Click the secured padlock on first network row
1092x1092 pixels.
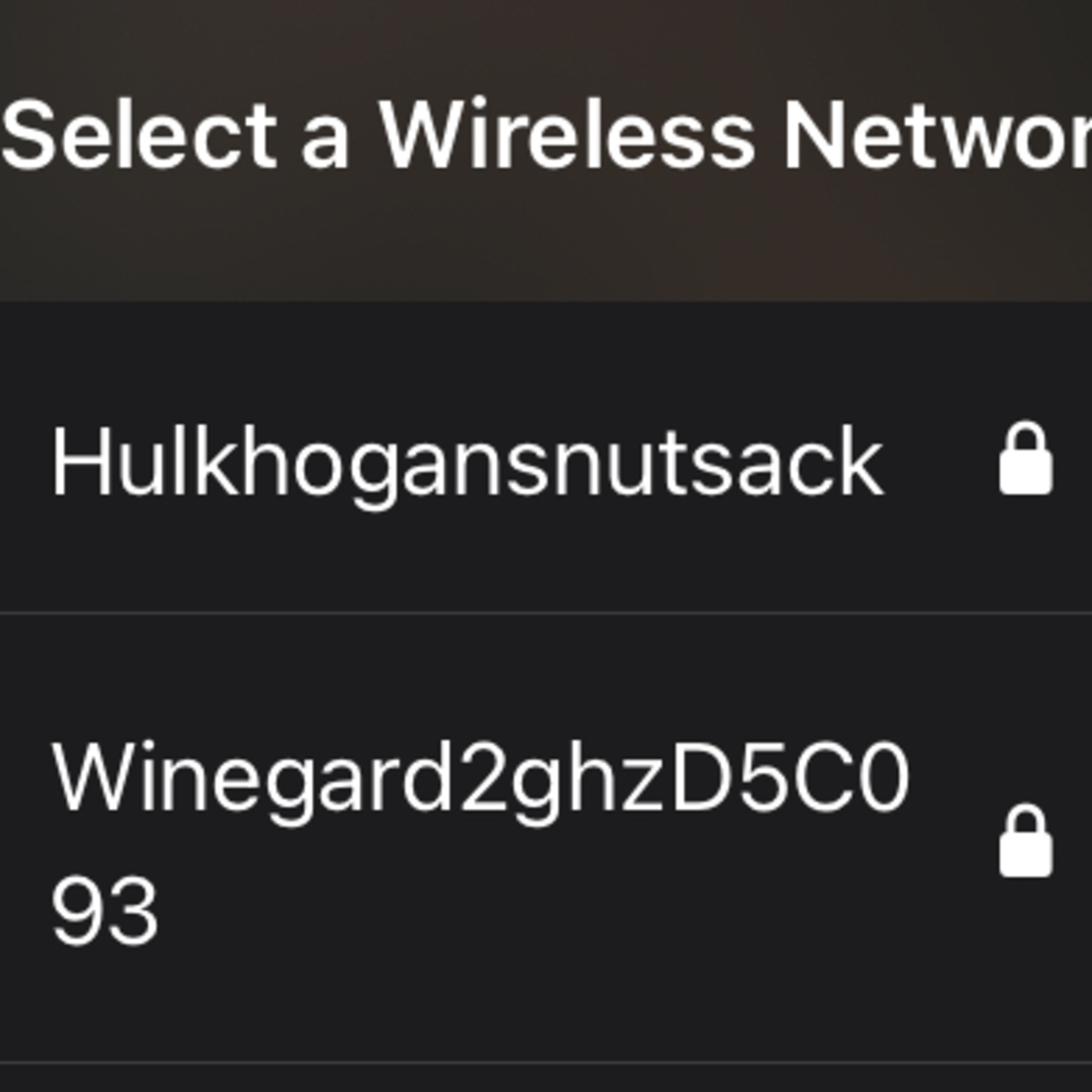pyautogui.click(x=1025, y=458)
